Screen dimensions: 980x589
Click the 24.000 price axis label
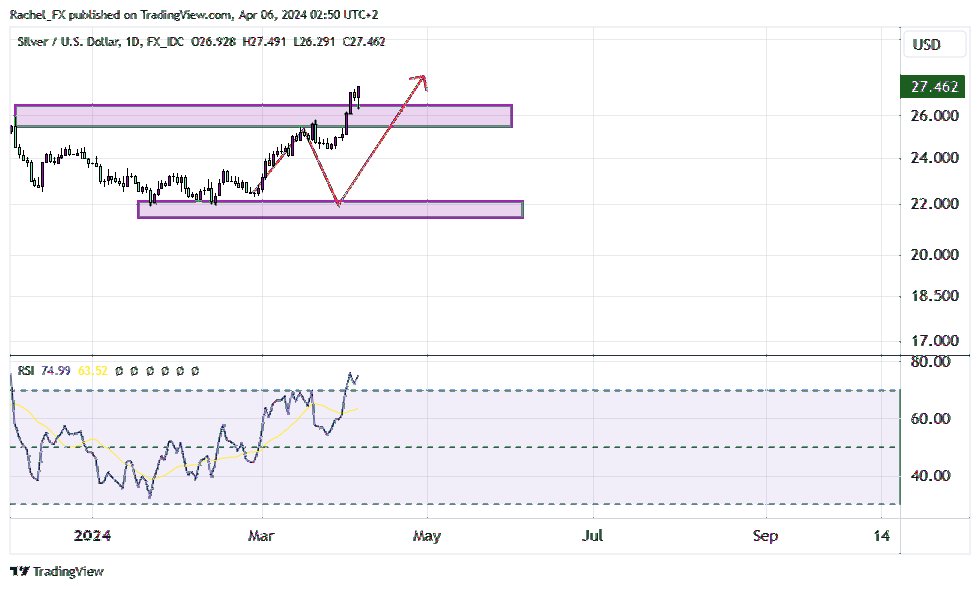[x=935, y=158]
